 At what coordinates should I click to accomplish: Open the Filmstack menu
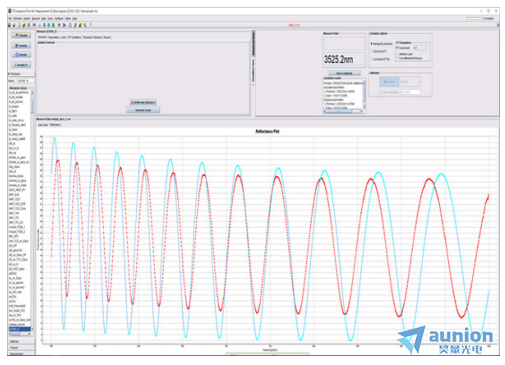(x=17, y=19)
